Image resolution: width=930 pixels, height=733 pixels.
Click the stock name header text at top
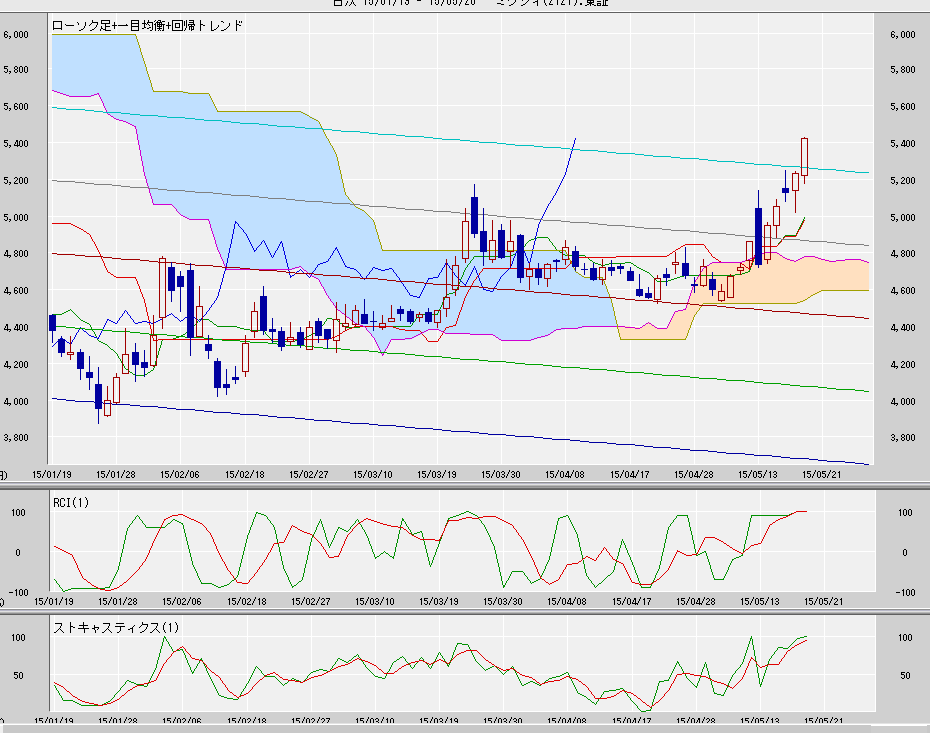click(x=470, y=3)
